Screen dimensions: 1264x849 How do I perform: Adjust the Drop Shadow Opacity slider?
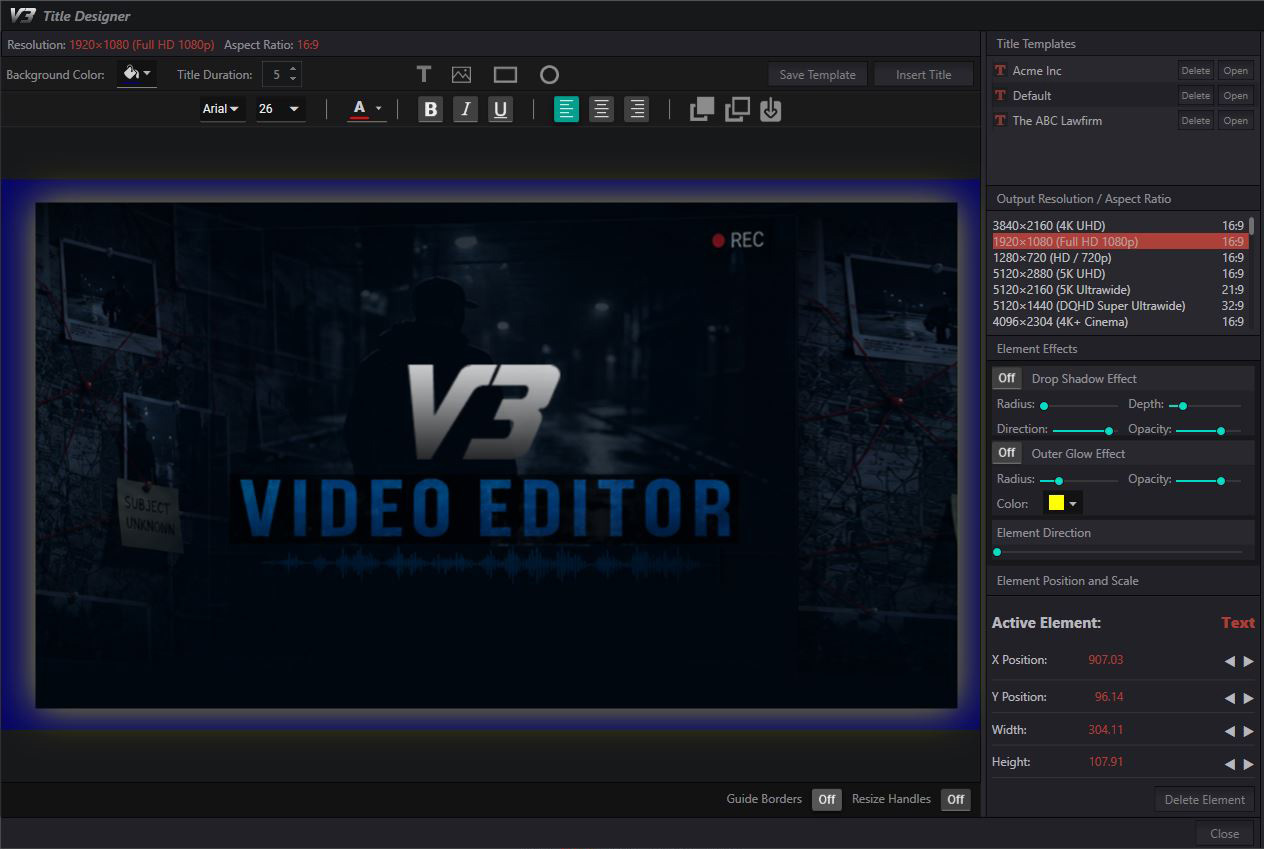pyautogui.click(x=1209, y=431)
